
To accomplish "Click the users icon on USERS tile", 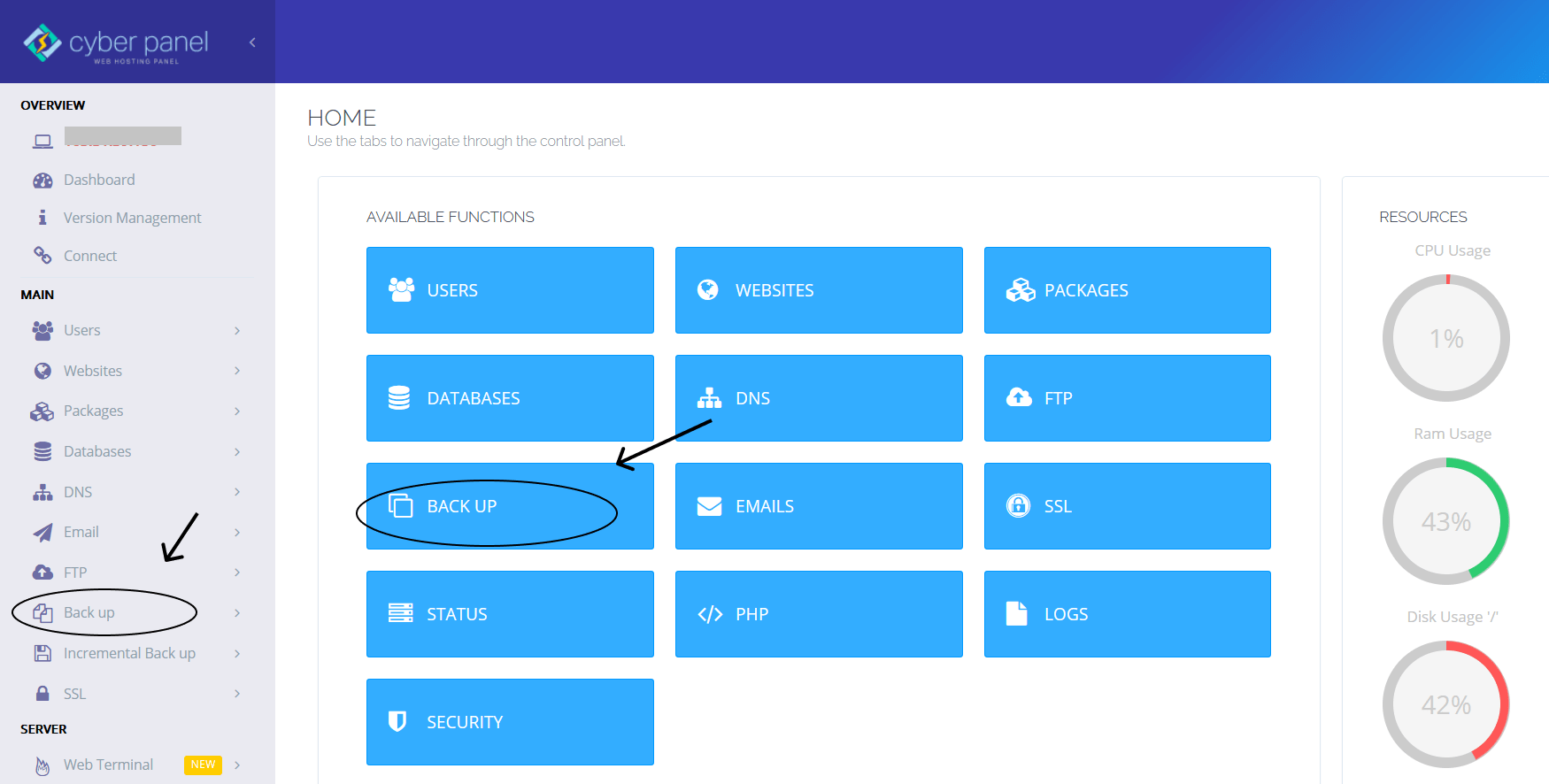I will click(x=401, y=289).
